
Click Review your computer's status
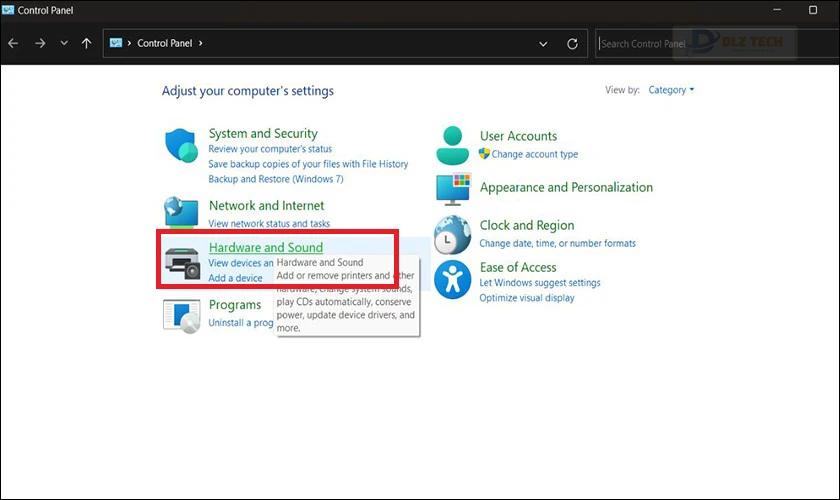(x=270, y=149)
